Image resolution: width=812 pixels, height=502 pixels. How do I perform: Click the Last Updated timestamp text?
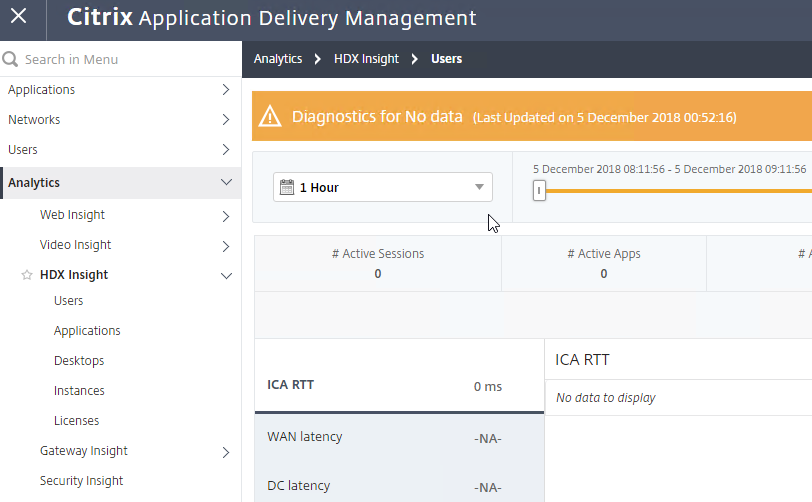pyautogui.click(x=605, y=118)
